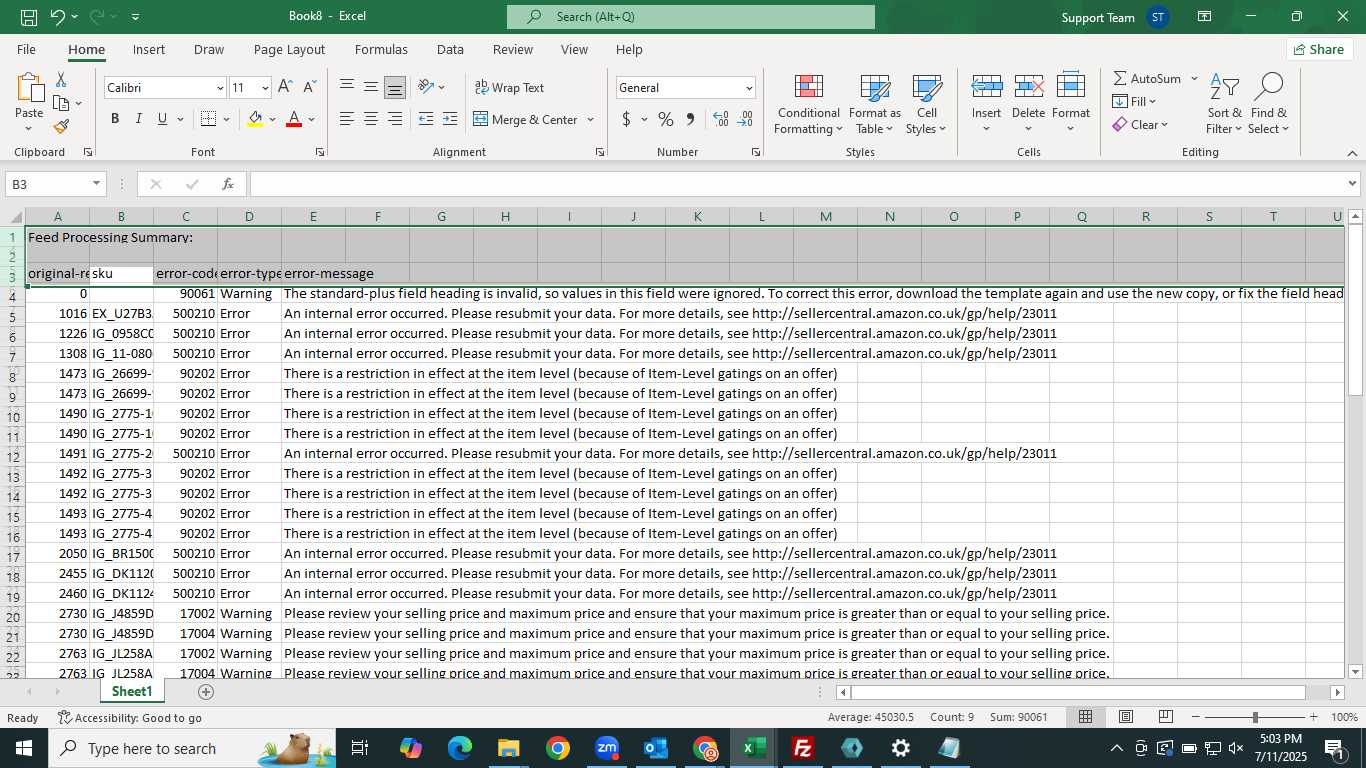Toggle Bottom Align
1366x768 pixels.
click(x=395, y=87)
